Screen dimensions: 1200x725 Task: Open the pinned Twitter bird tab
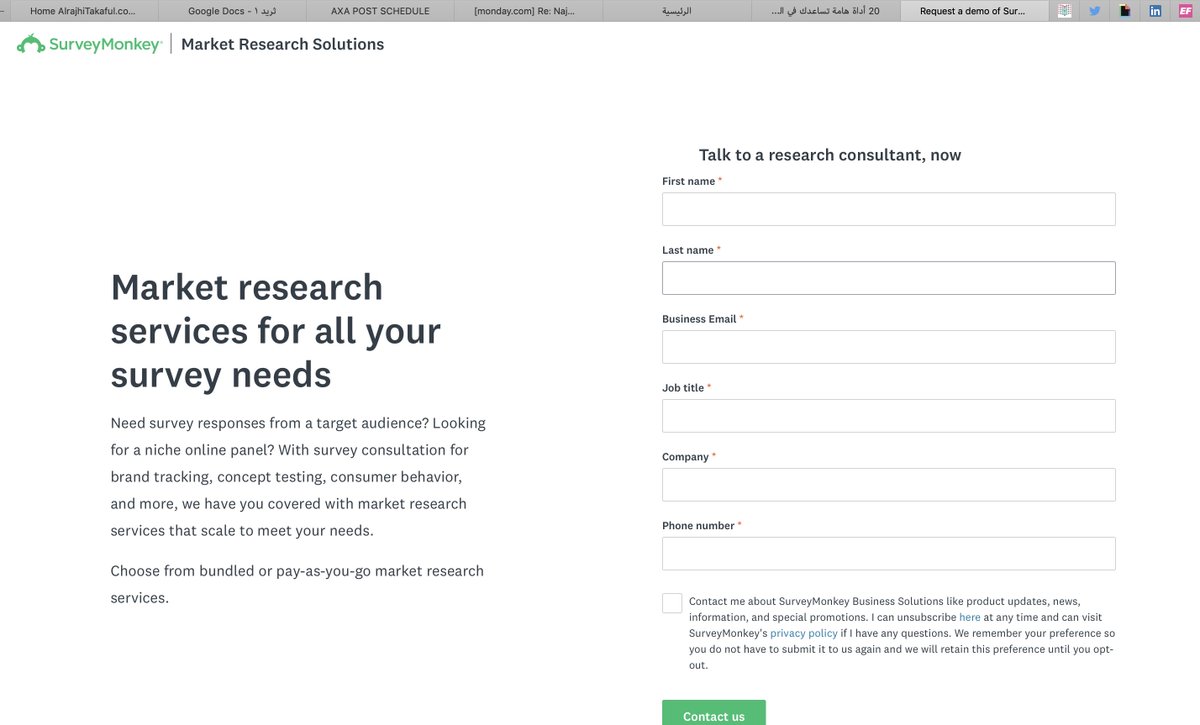pyautogui.click(x=1094, y=11)
